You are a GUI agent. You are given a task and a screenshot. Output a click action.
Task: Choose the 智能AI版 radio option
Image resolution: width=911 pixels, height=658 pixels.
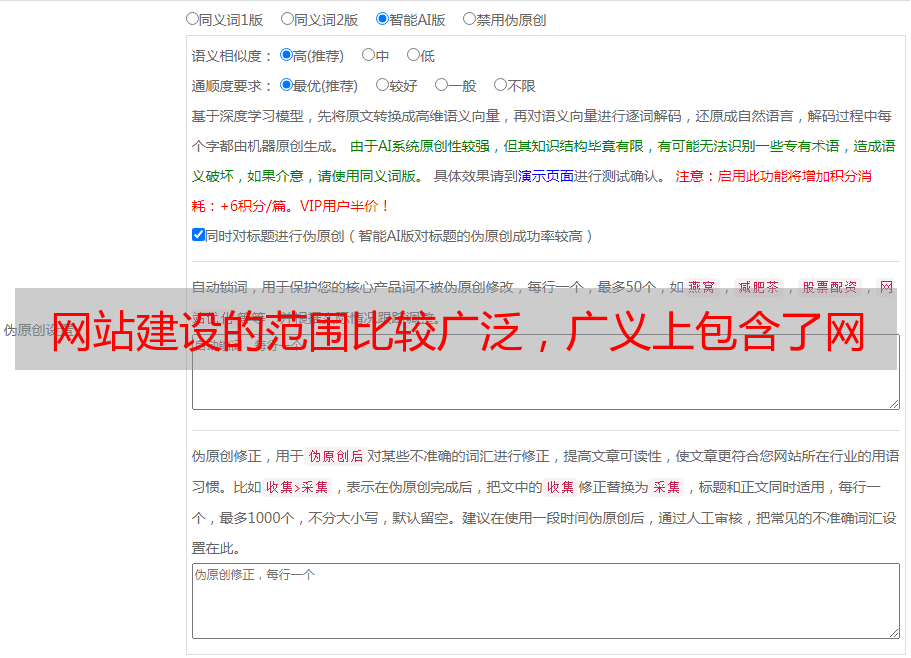382,19
